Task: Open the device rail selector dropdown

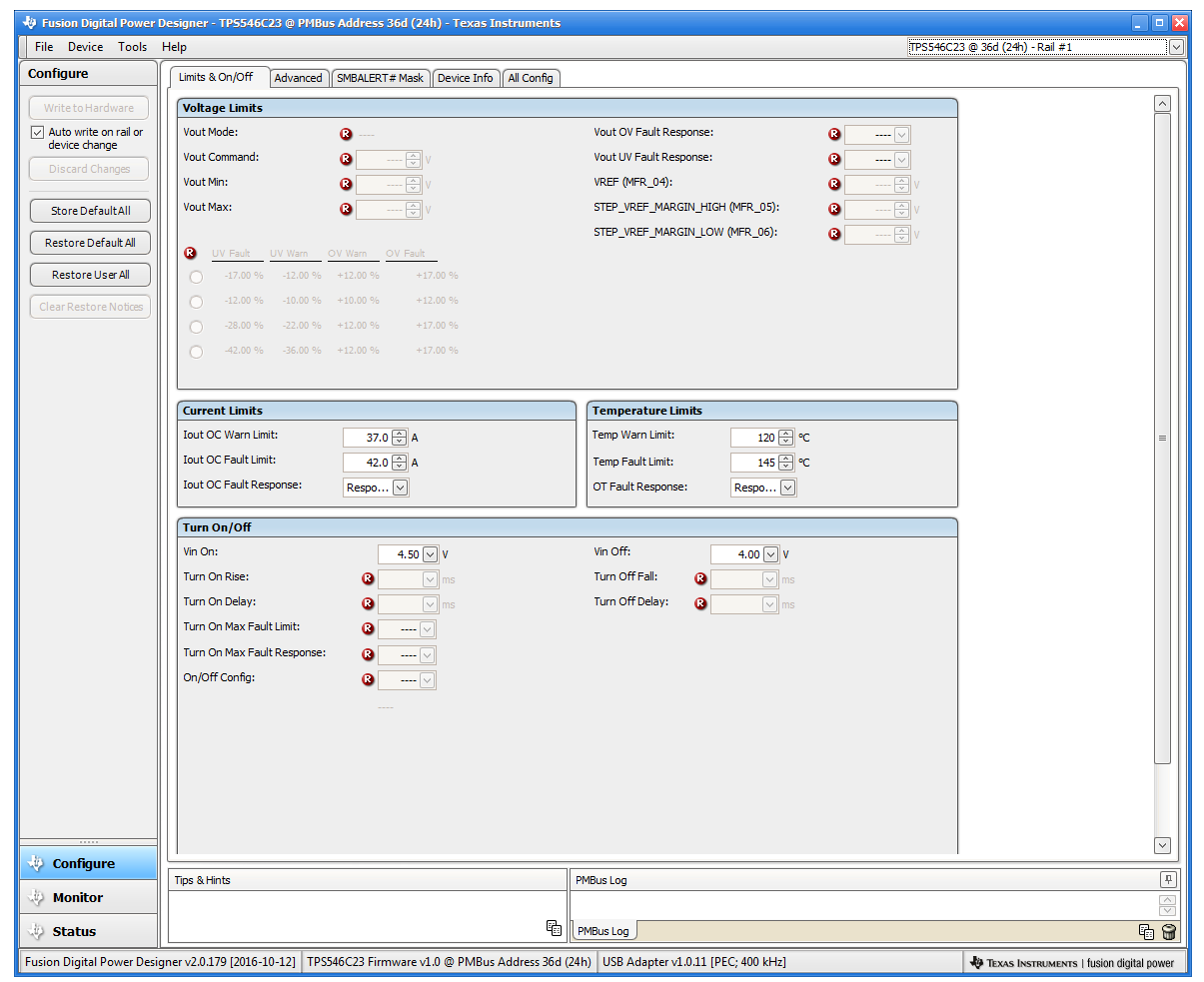Action: click(x=1176, y=47)
